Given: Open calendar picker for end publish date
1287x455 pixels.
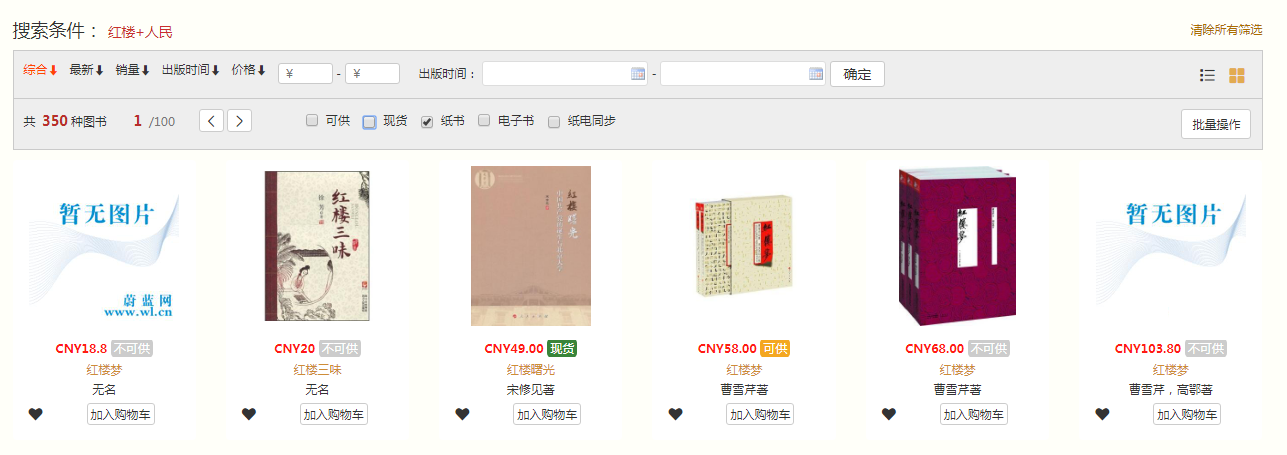Looking at the screenshot, I should click(816, 73).
